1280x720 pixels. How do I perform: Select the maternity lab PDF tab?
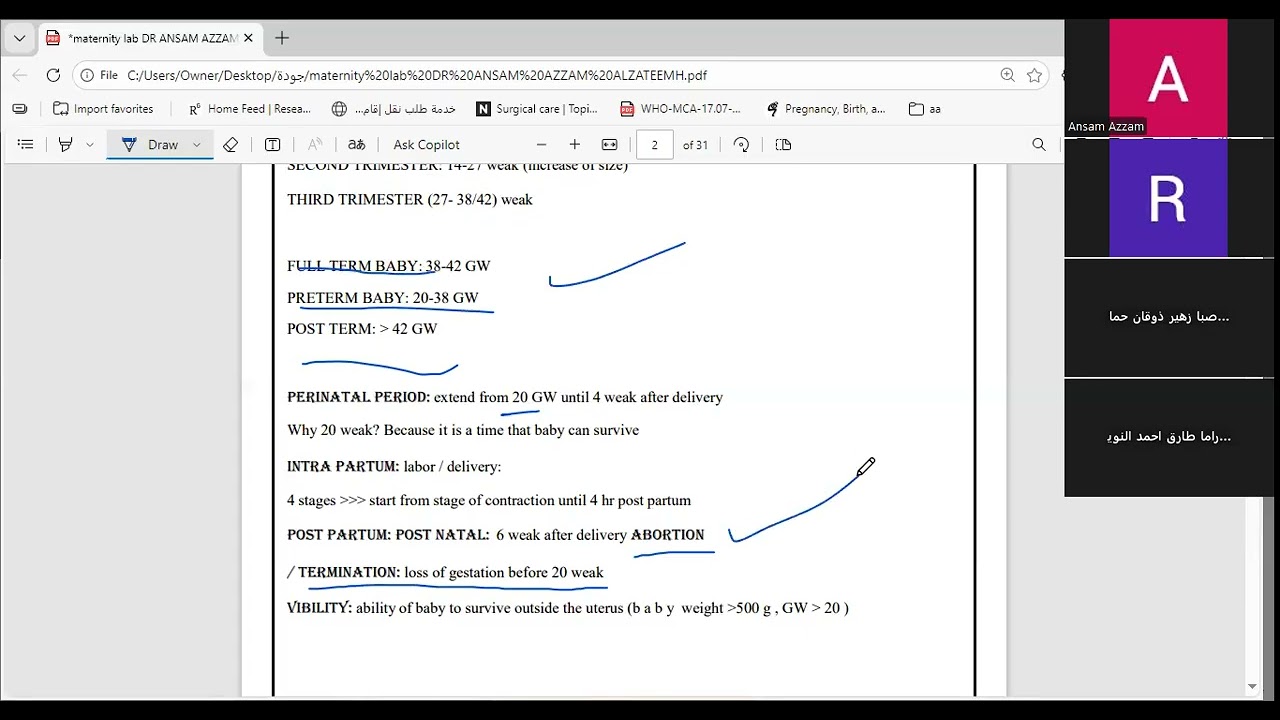tap(150, 39)
